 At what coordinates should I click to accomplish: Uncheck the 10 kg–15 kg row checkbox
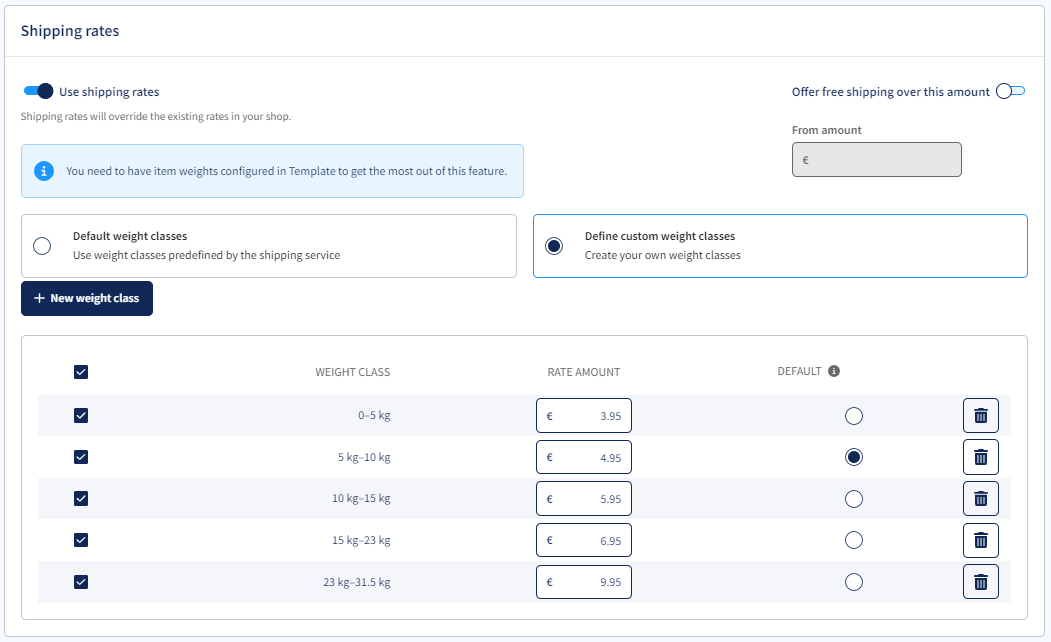81,499
